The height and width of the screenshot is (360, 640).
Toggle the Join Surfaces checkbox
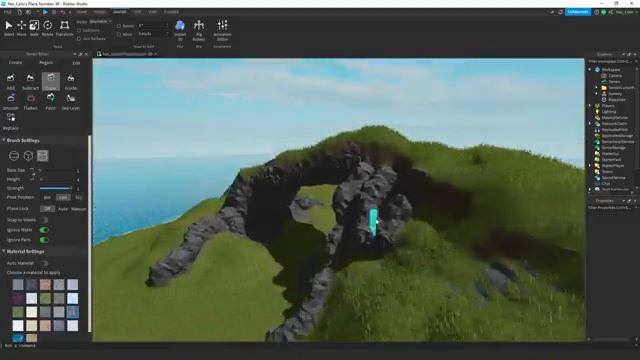pos(79,39)
